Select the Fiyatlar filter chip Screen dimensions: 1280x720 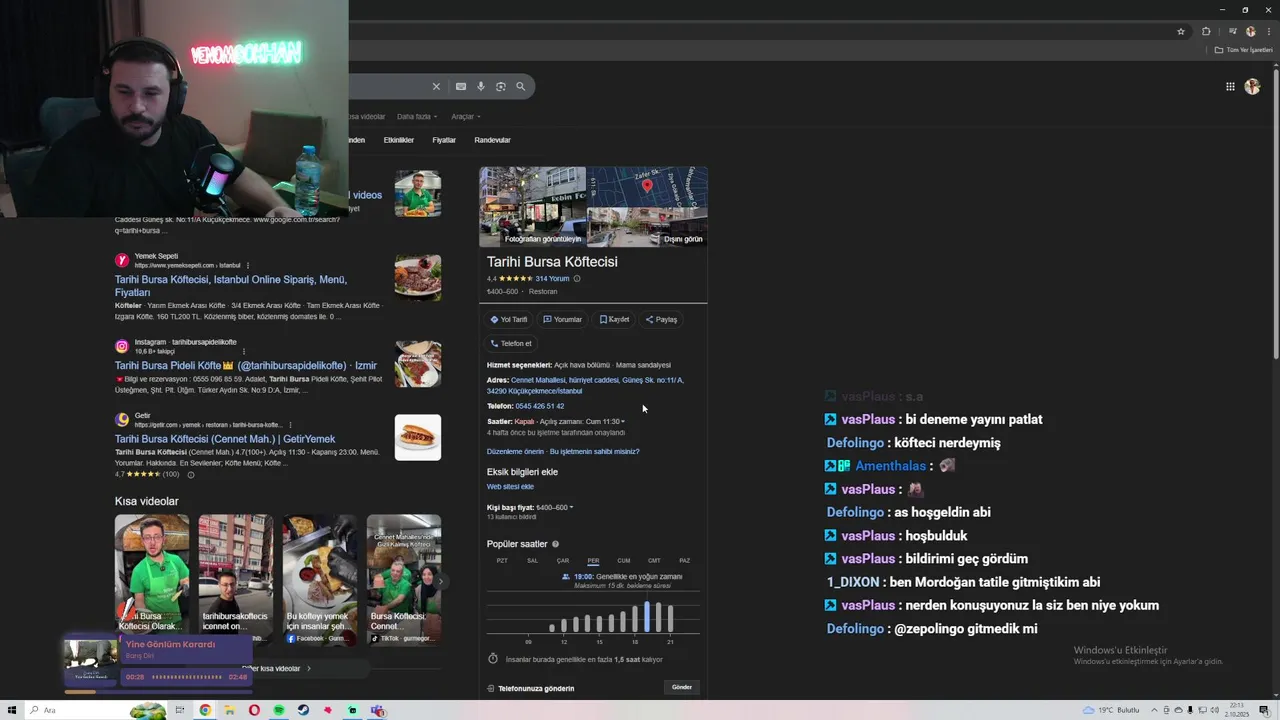tap(444, 140)
